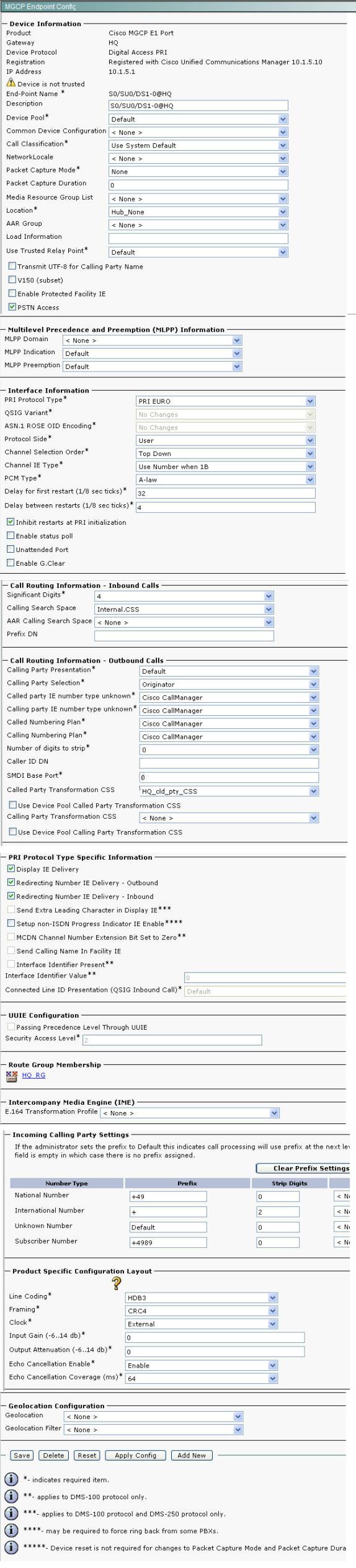
Task: Enable Protected Facility IE checkbox
Action: 12,293
